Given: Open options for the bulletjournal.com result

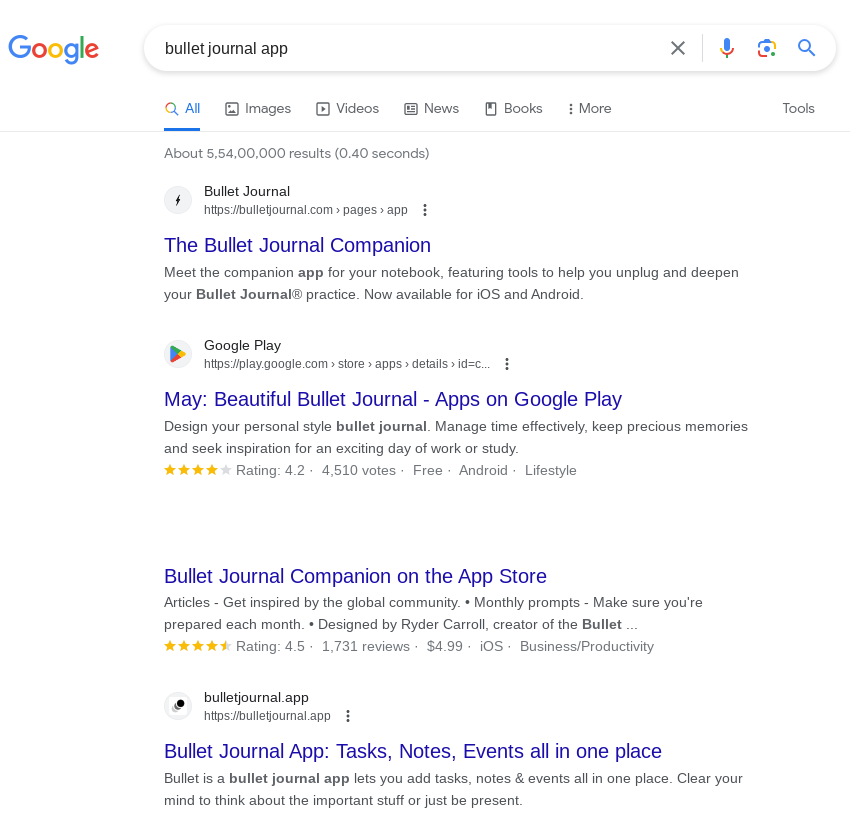Looking at the screenshot, I should tap(425, 210).
